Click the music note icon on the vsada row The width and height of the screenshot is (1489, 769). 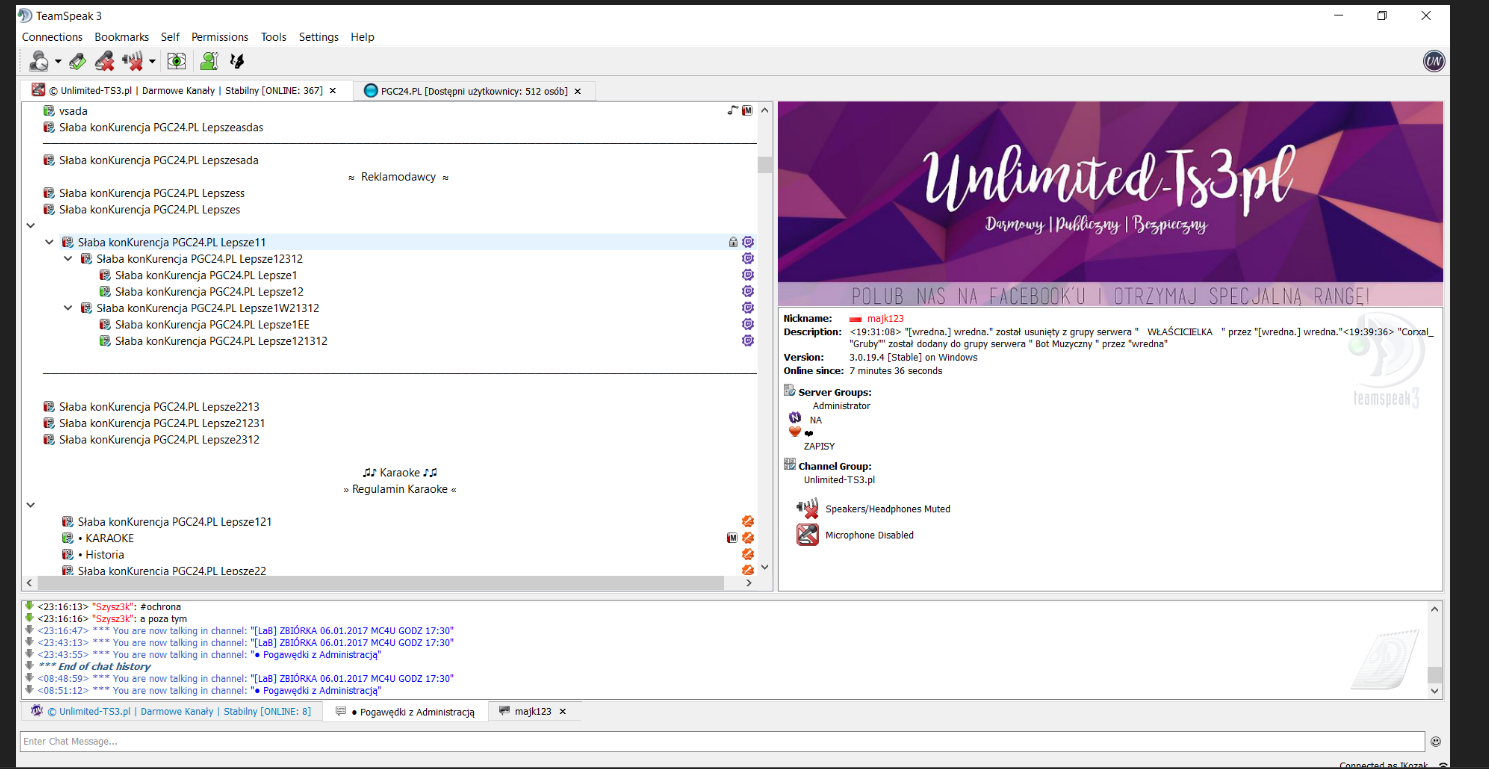click(x=732, y=110)
